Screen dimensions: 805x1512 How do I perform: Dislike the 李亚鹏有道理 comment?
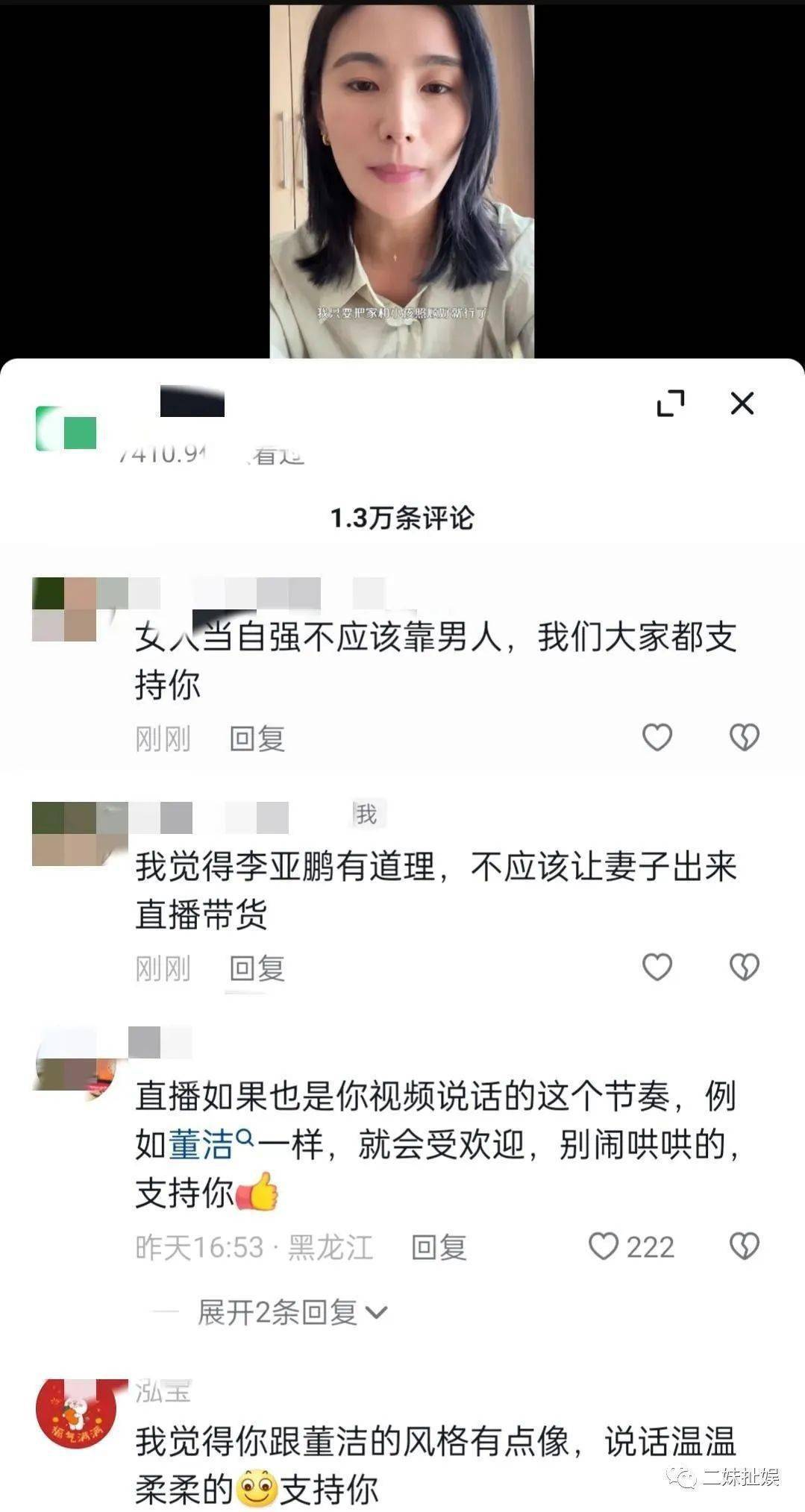click(x=744, y=967)
